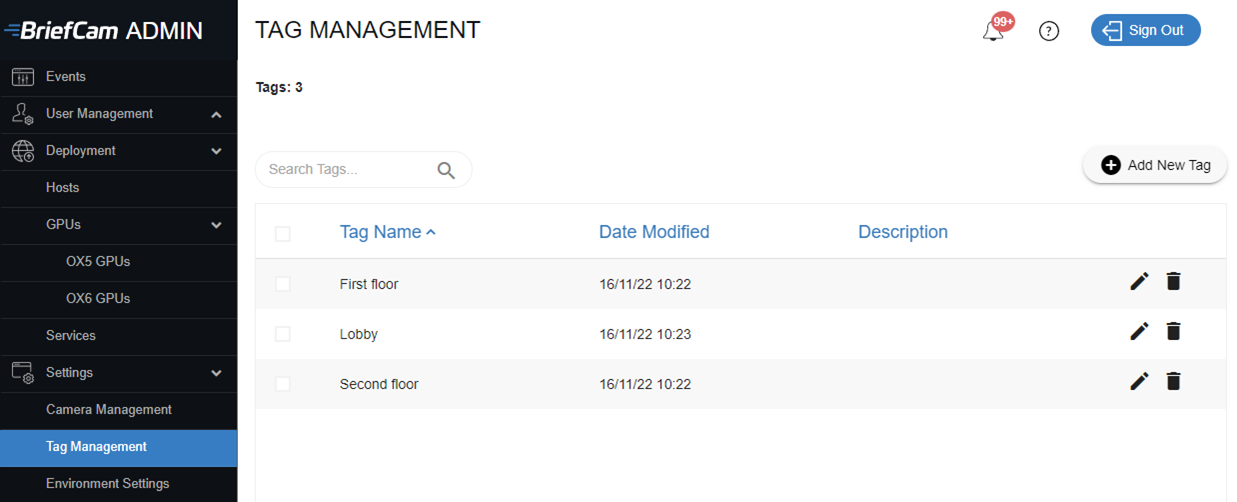Click the Lobby tag name
The width and height of the screenshot is (1237, 502).
click(x=359, y=334)
